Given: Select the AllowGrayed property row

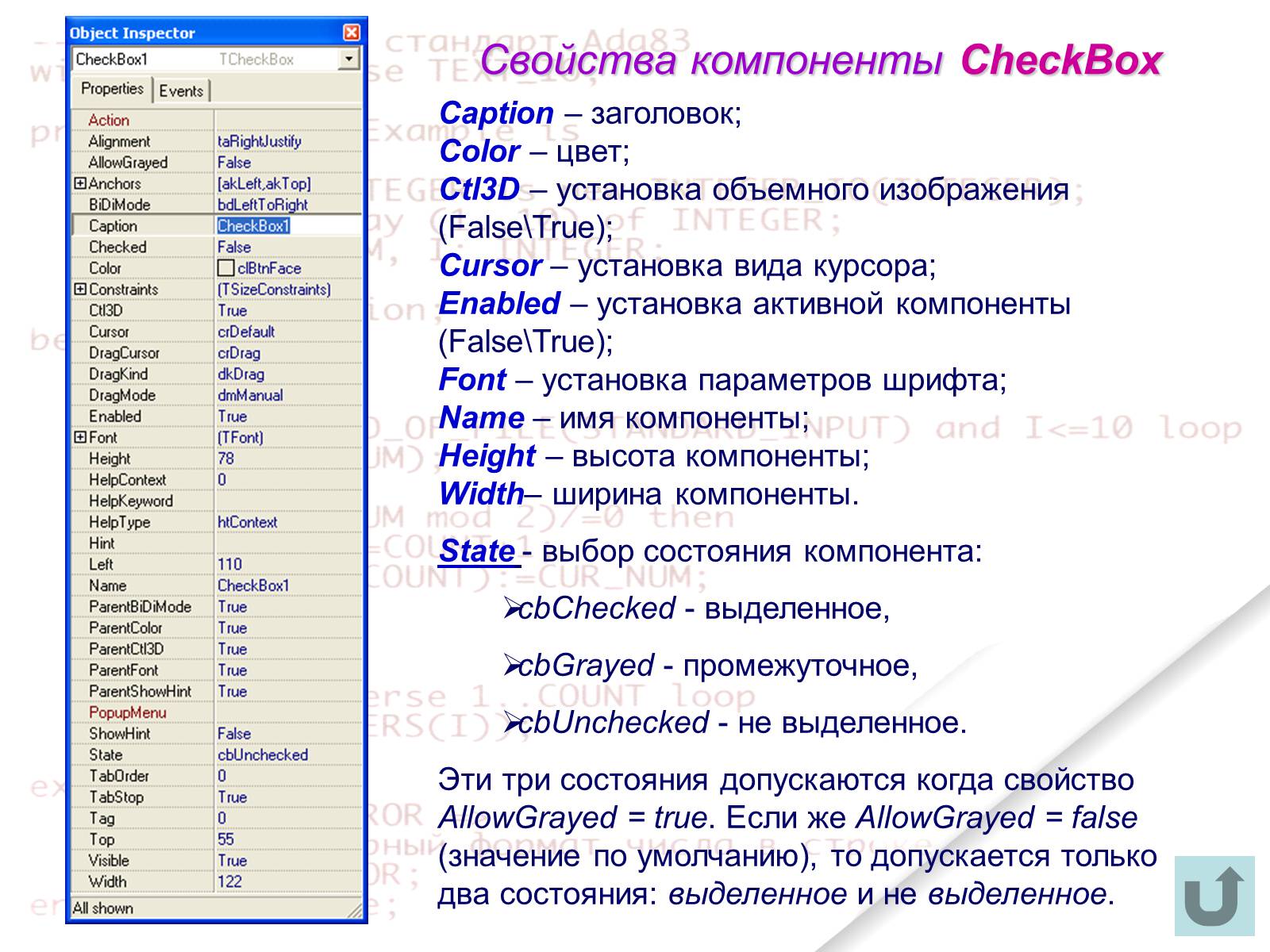Looking at the screenshot, I should point(216,163).
